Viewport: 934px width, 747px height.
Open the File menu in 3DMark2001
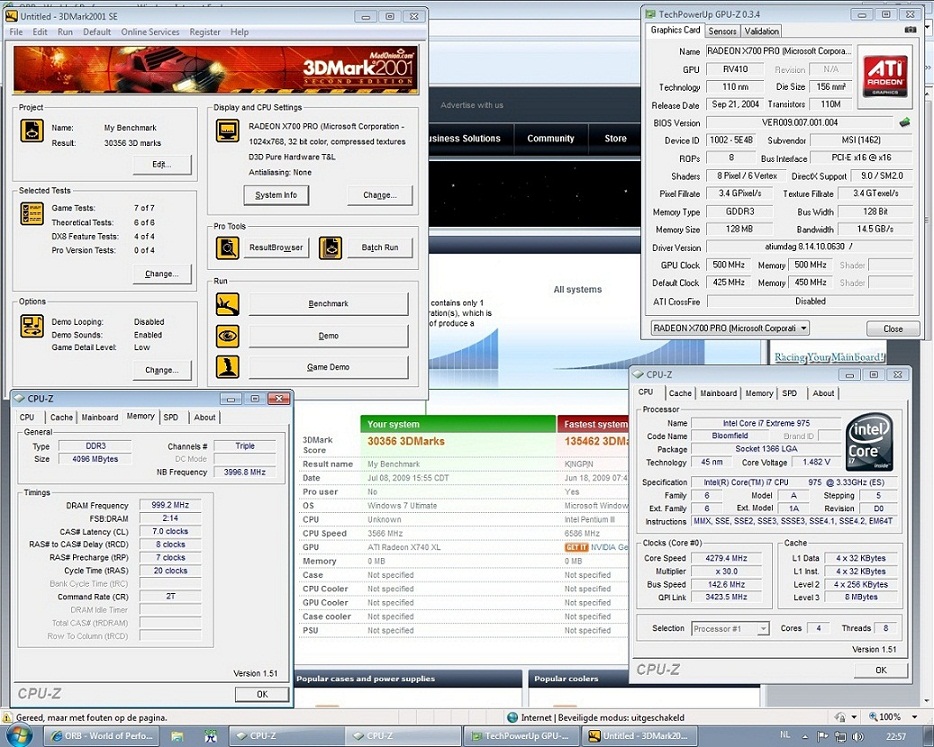point(16,32)
